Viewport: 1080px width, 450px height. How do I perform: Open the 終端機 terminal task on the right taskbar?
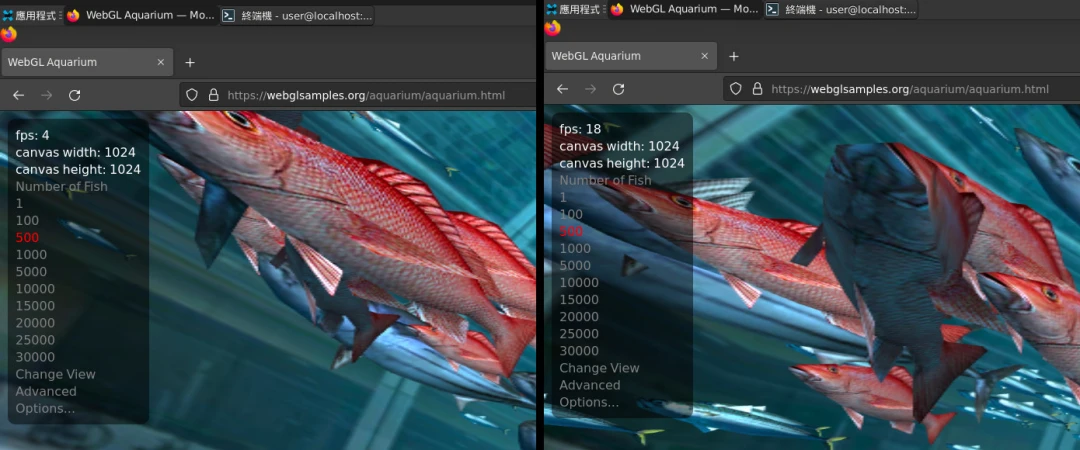pyautogui.click(x=841, y=9)
